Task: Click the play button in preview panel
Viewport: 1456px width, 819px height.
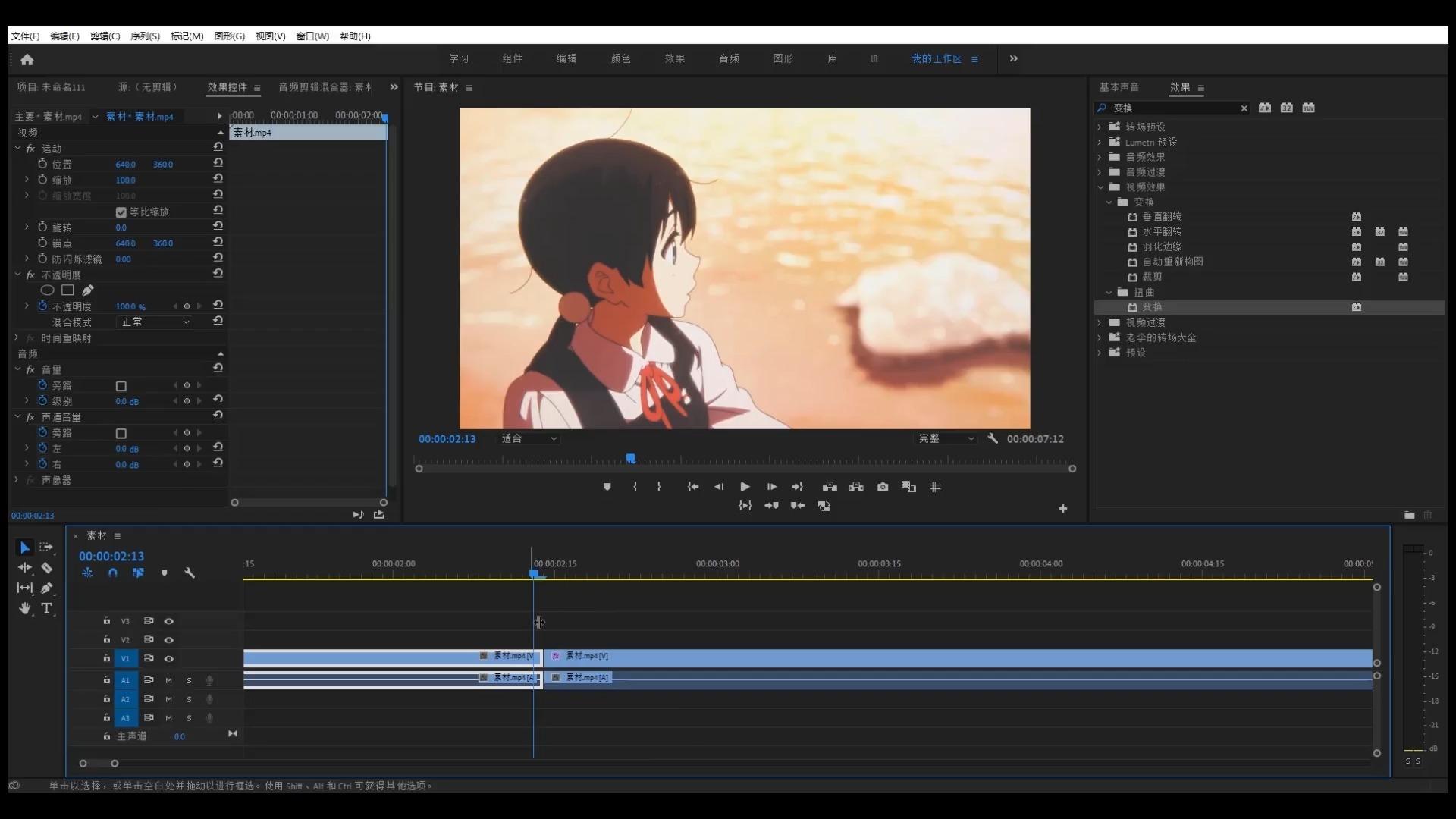Action: tap(745, 487)
